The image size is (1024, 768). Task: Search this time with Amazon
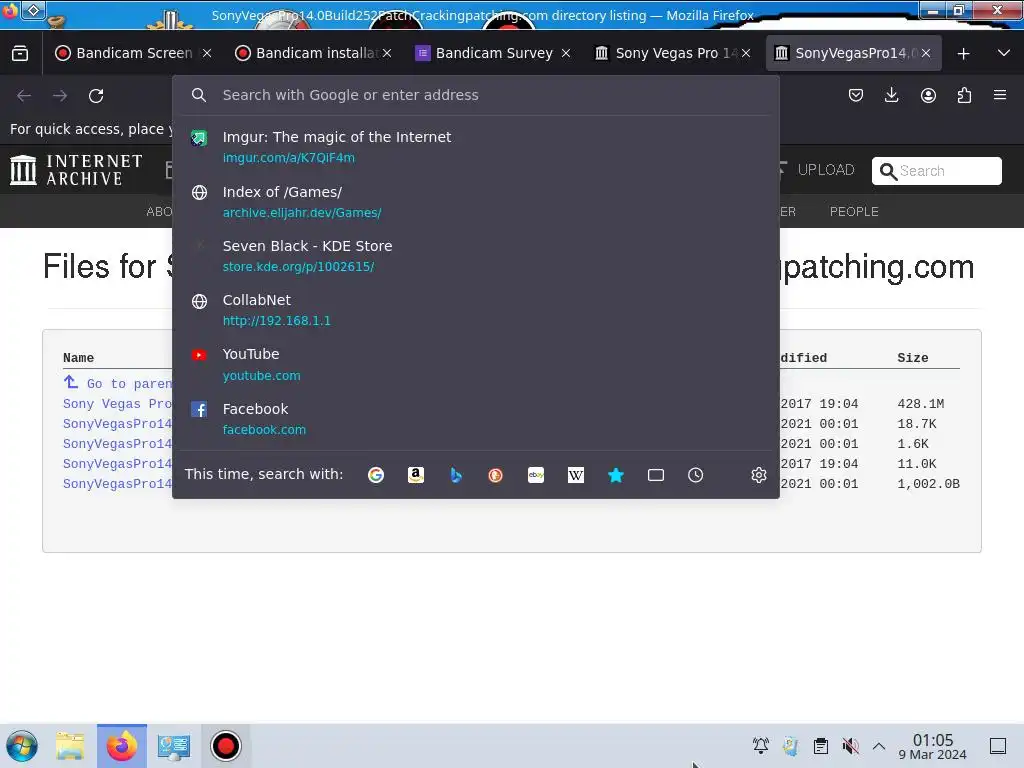(x=416, y=475)
